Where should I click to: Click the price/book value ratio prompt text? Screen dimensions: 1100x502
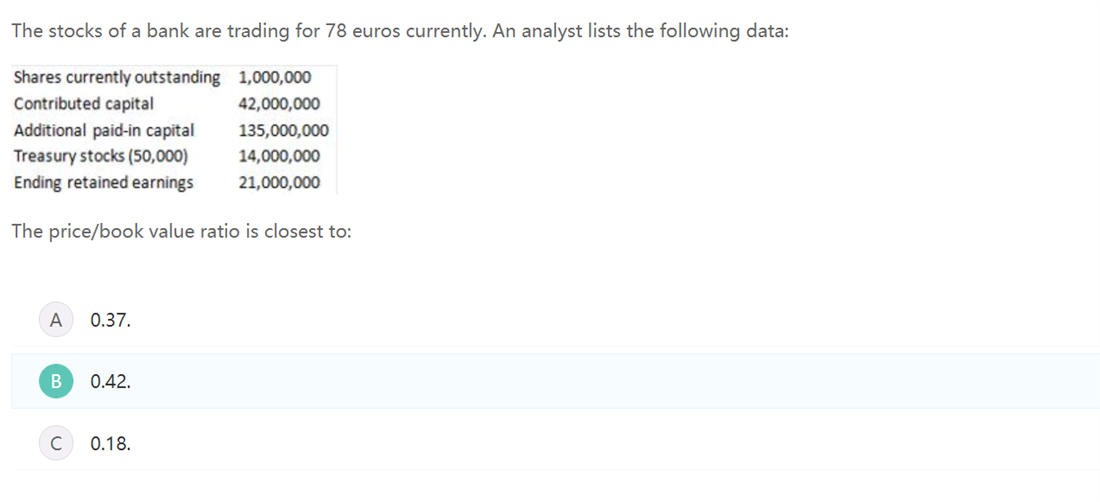point(182,232)
